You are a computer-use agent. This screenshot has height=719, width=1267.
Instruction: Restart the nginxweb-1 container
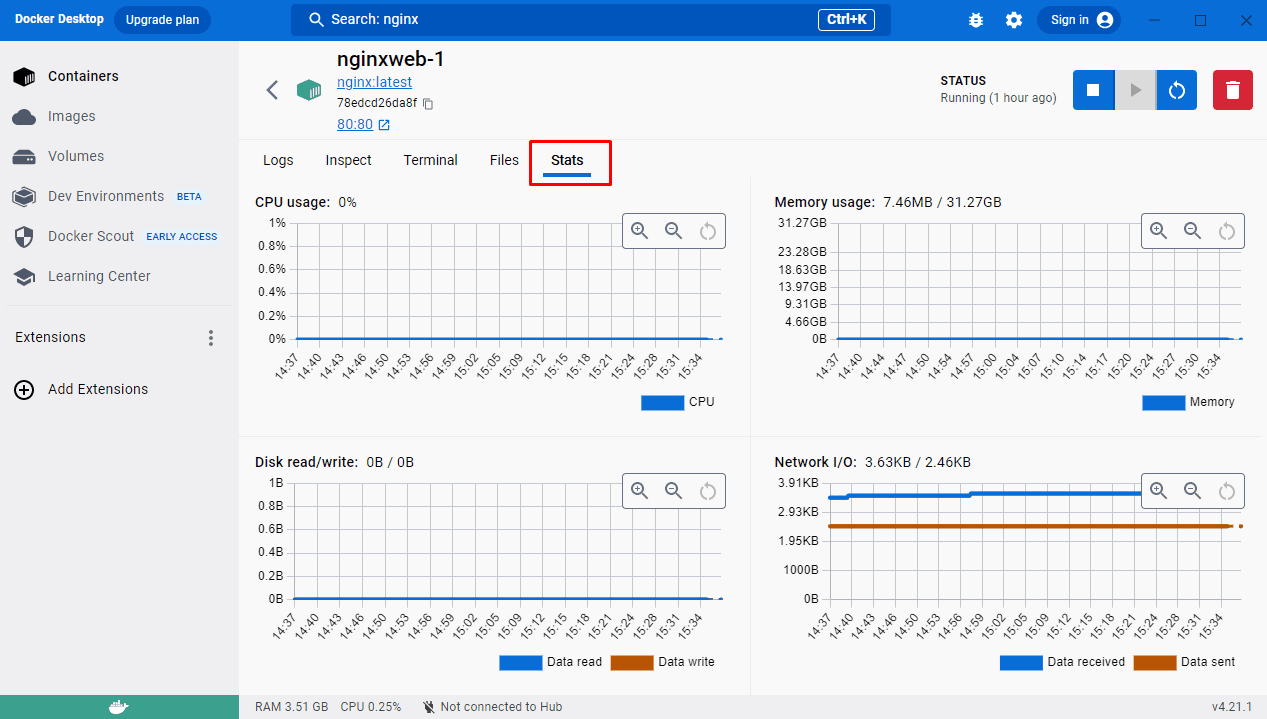pyautogui.click(x=1177, y=90)
